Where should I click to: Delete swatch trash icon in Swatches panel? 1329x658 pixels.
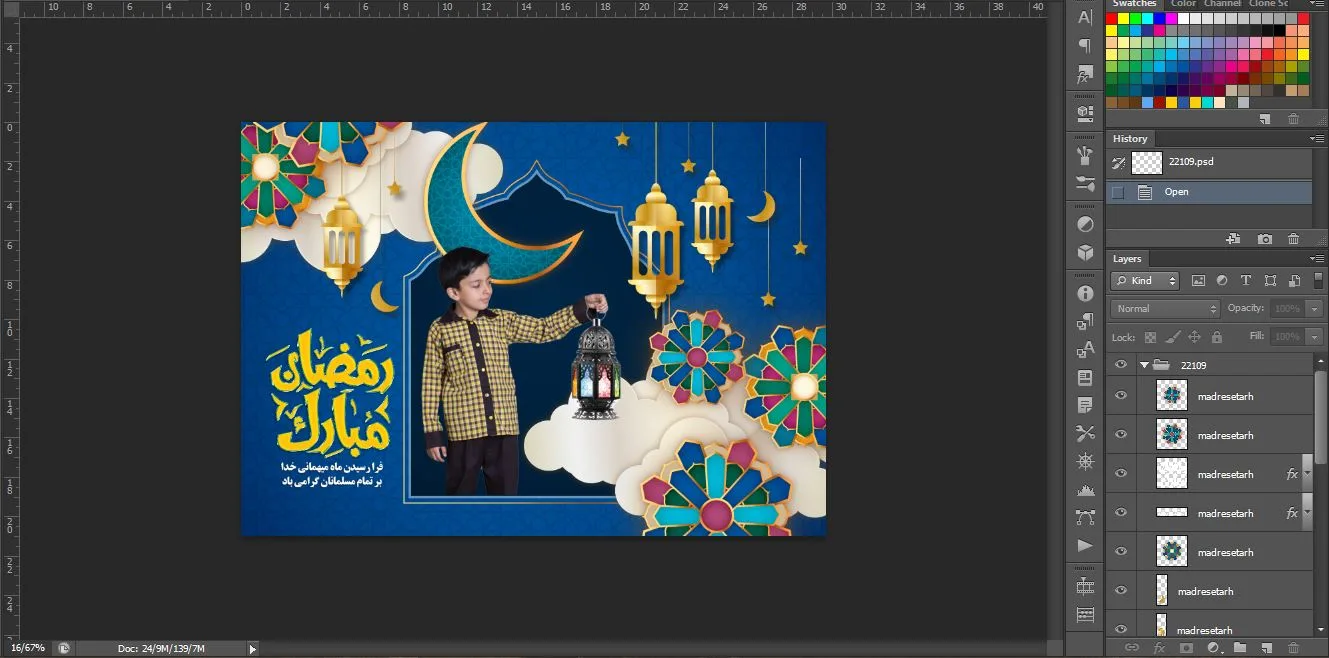pyautogui.click(x=1293, y=119)
